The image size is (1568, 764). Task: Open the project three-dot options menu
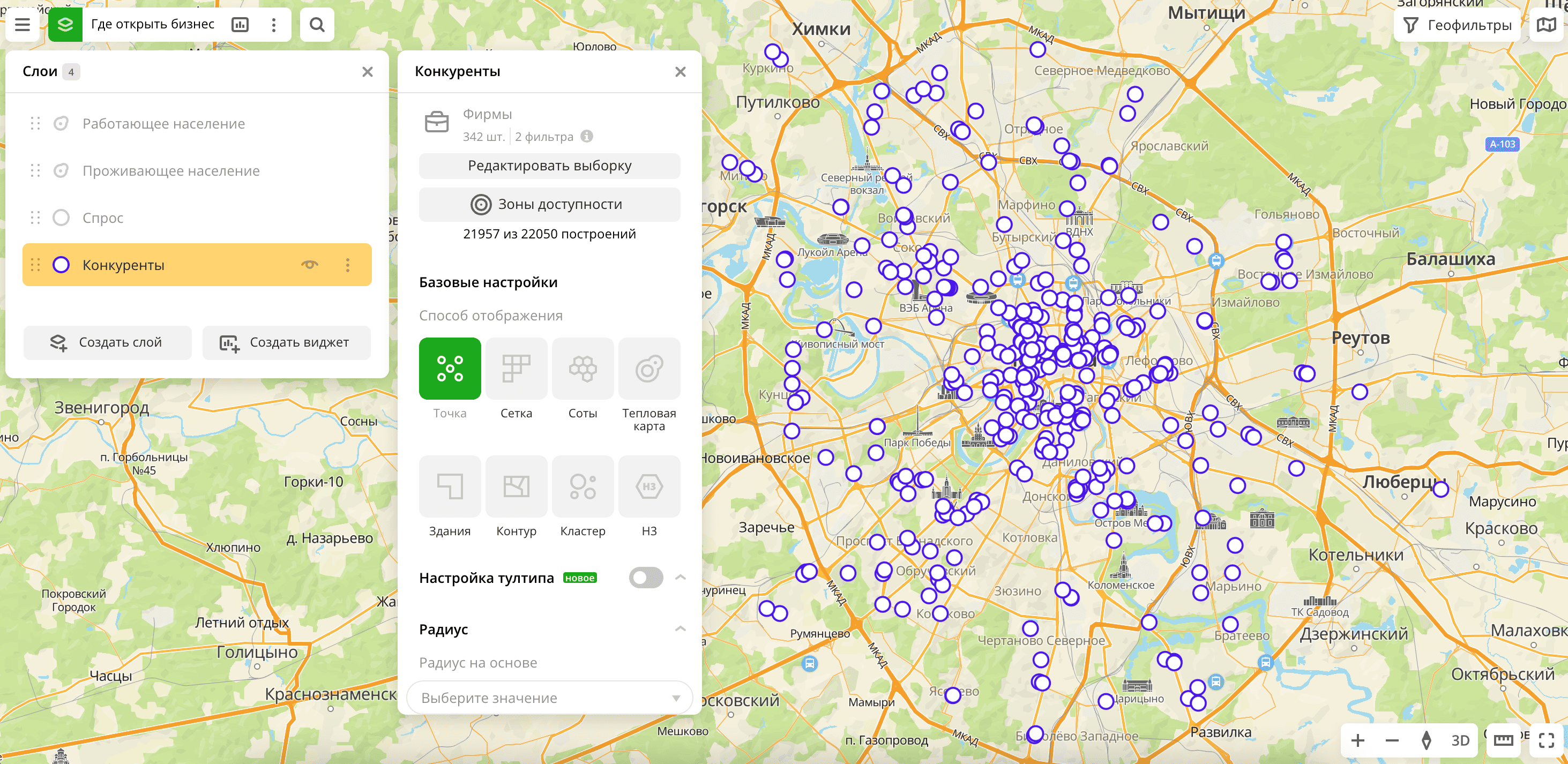click(274, 25)
